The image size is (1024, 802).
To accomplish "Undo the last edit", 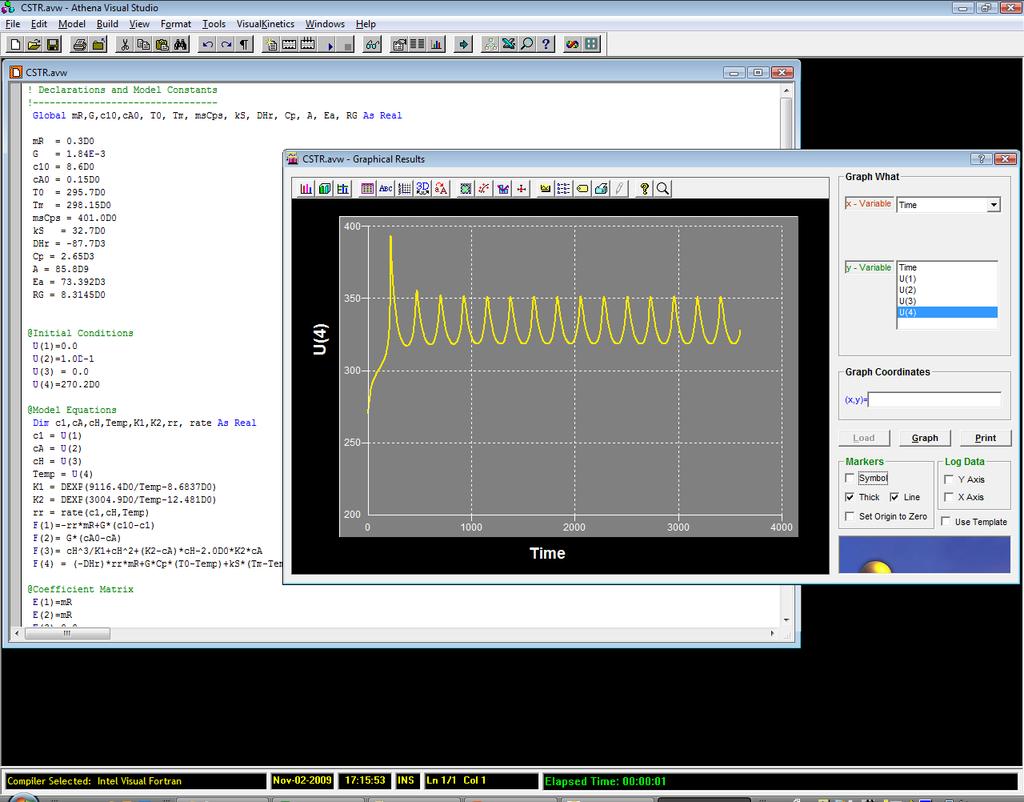I will tap(207, 44).
